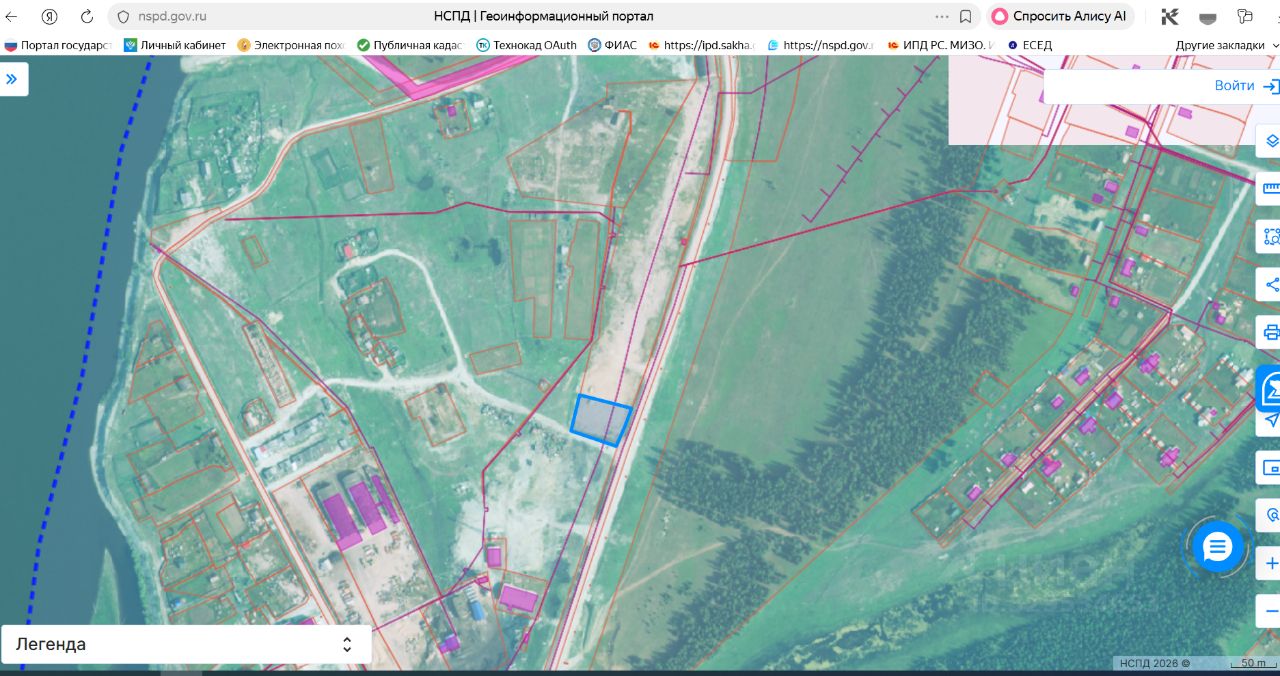
Task: Share the current map view
Action: pyautogui.click(x=1270, y=284)
